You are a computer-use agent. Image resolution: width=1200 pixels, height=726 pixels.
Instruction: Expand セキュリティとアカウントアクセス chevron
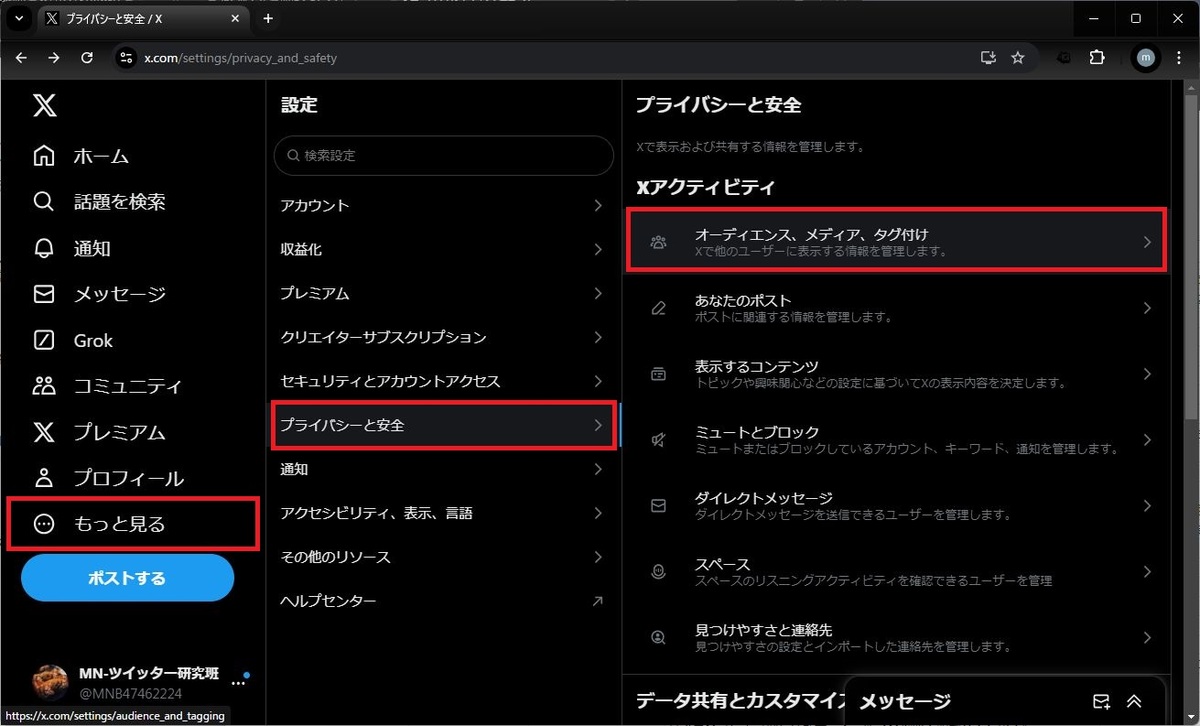(598, 381)
